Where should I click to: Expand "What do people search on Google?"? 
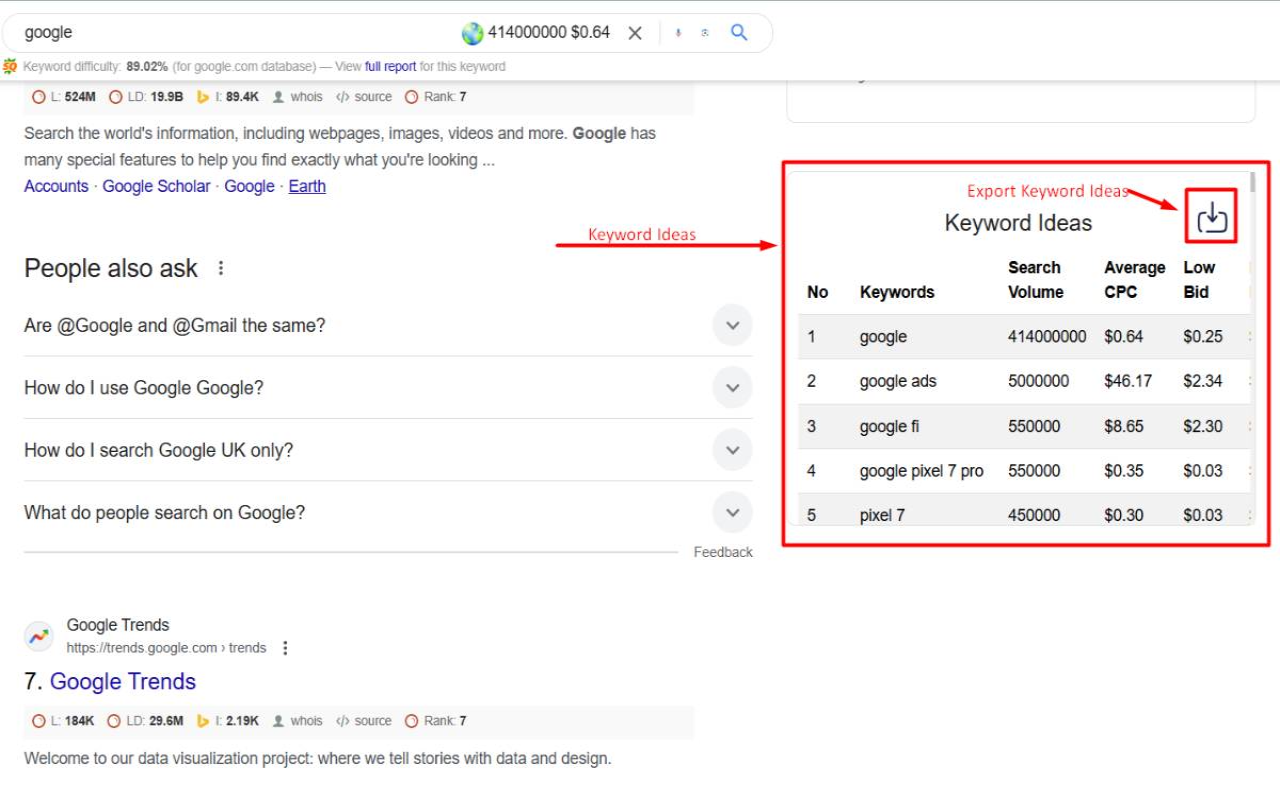pyautogui.click(x=388, y=512)
